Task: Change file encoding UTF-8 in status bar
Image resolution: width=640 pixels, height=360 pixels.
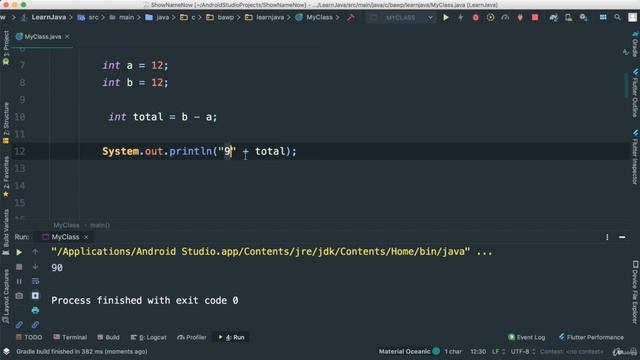Action: (x=522, y=351)
